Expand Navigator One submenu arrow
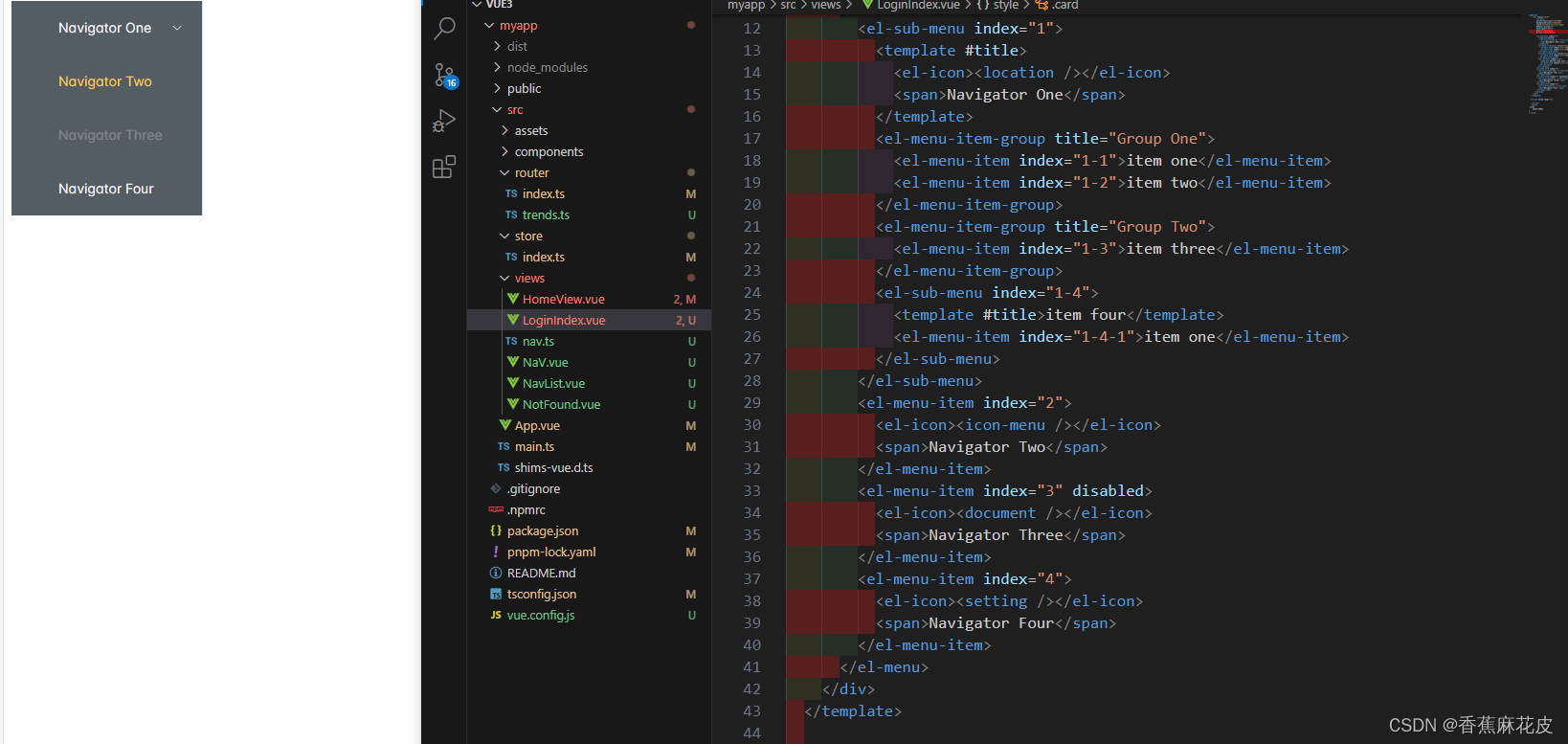 pos(177,28)
